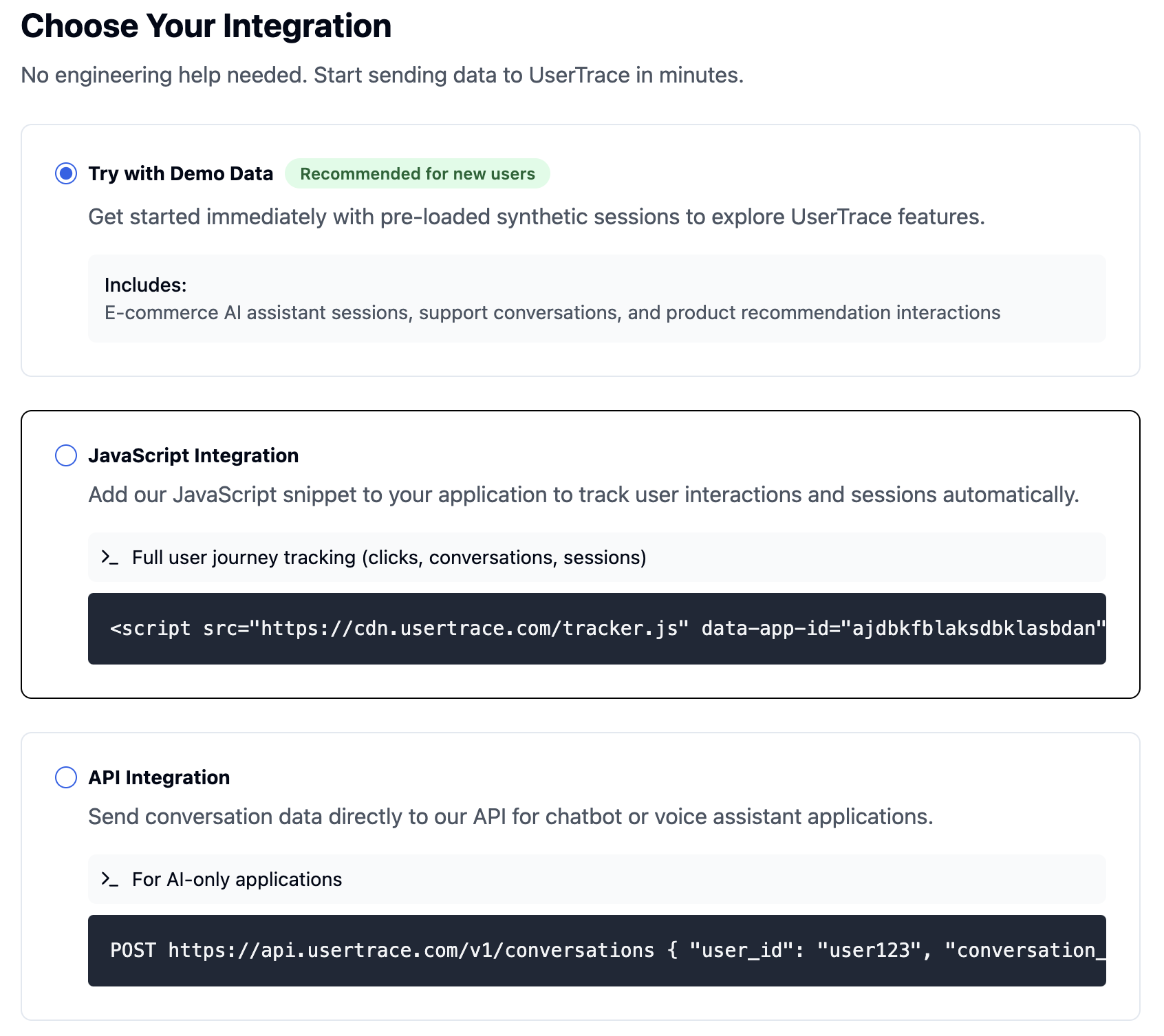Screen dimensions: 1164x1036
Task: Click the No engineering help needed subtitle
Action: pos(382,75)
